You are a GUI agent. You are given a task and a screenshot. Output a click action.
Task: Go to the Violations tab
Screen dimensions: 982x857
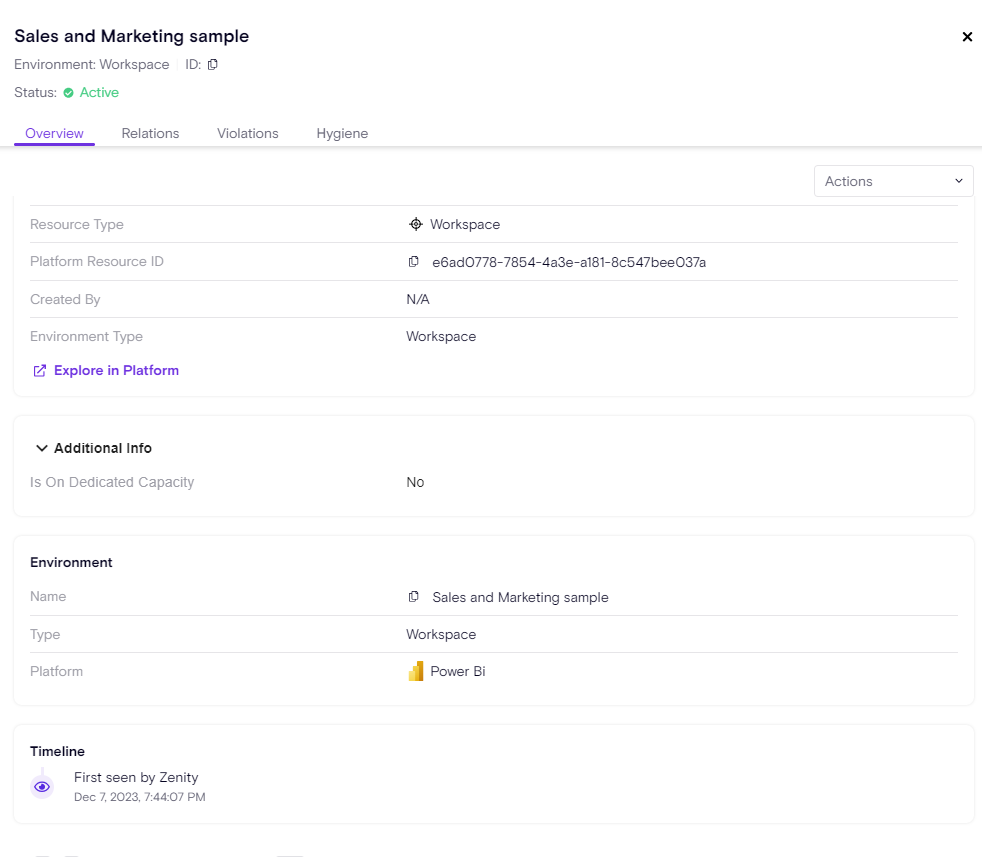pos(248,133)
